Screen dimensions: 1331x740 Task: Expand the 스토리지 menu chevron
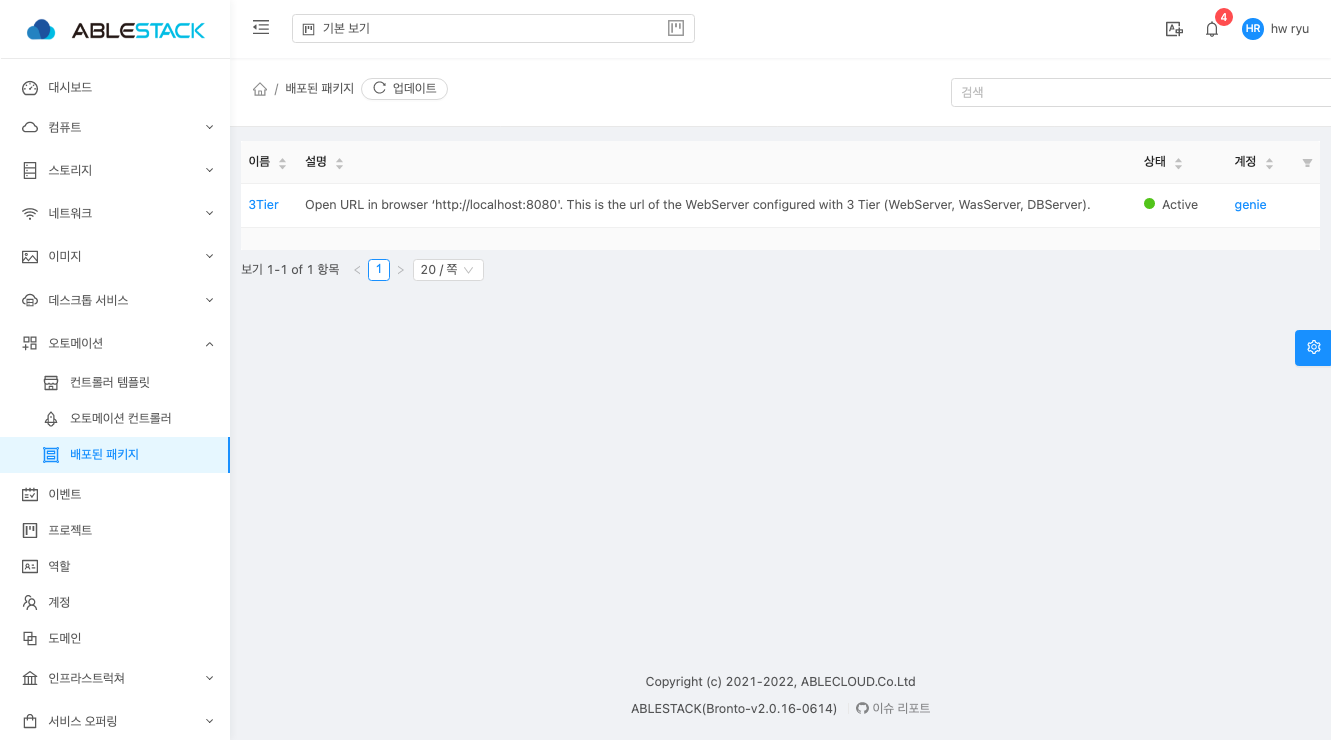[210, 171]
